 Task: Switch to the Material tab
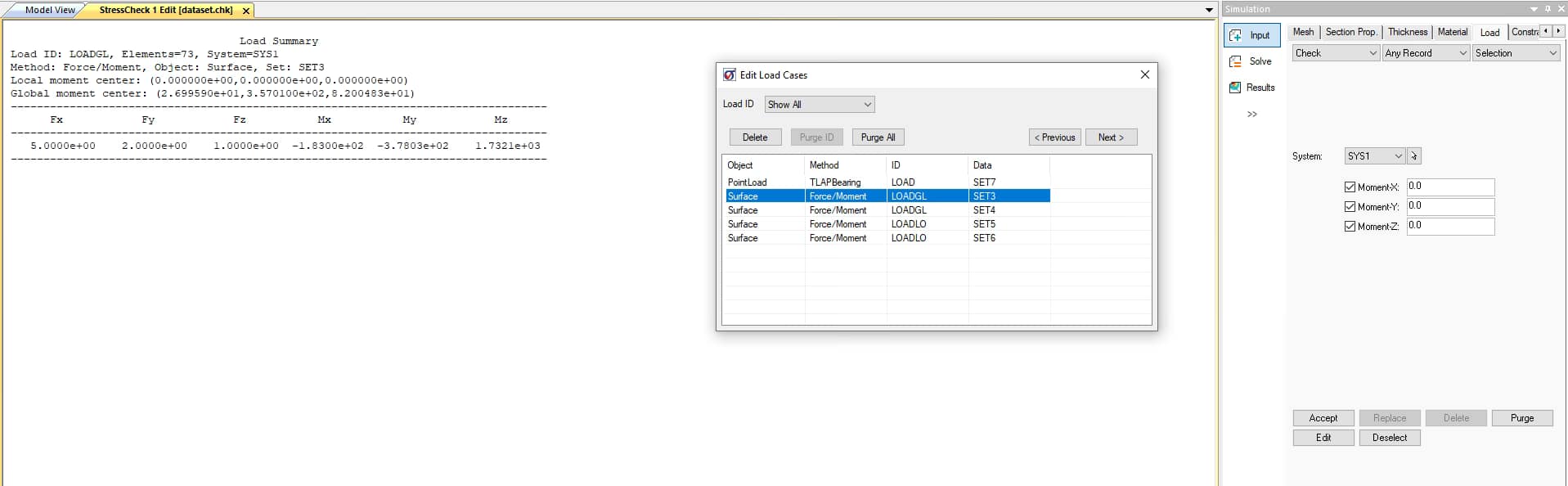1452,32
